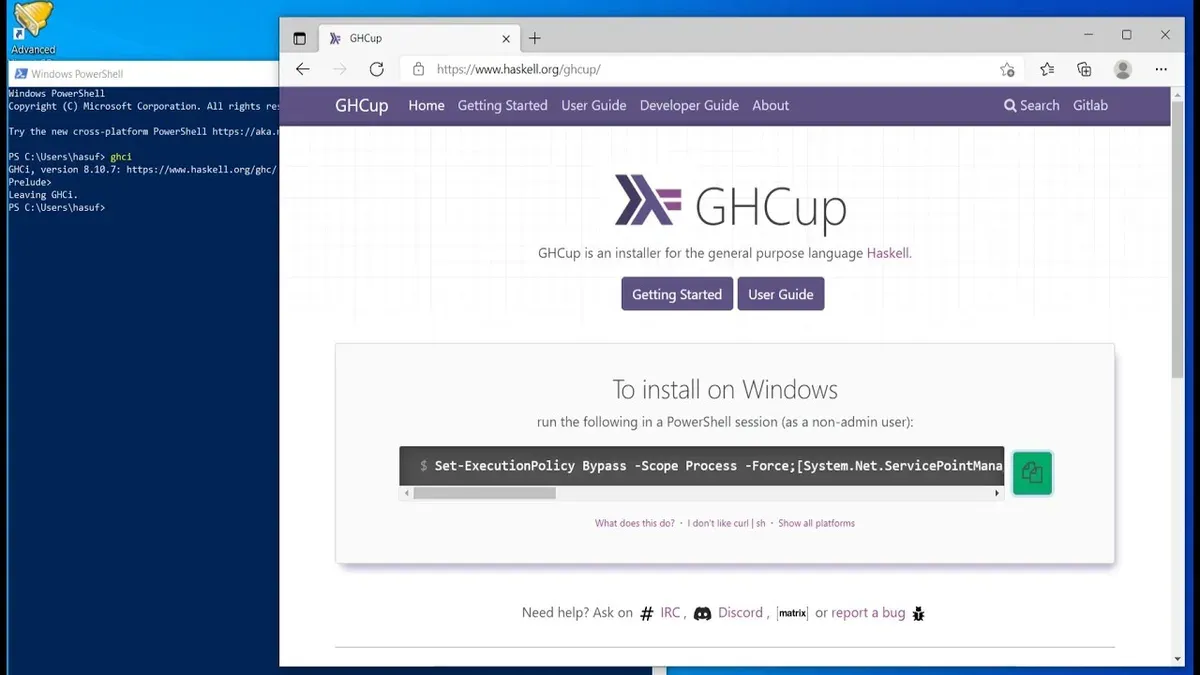Close the GHCup browser tab
Image resolution: width=1200 pixels, height=675 pixels.
(506, 38)
